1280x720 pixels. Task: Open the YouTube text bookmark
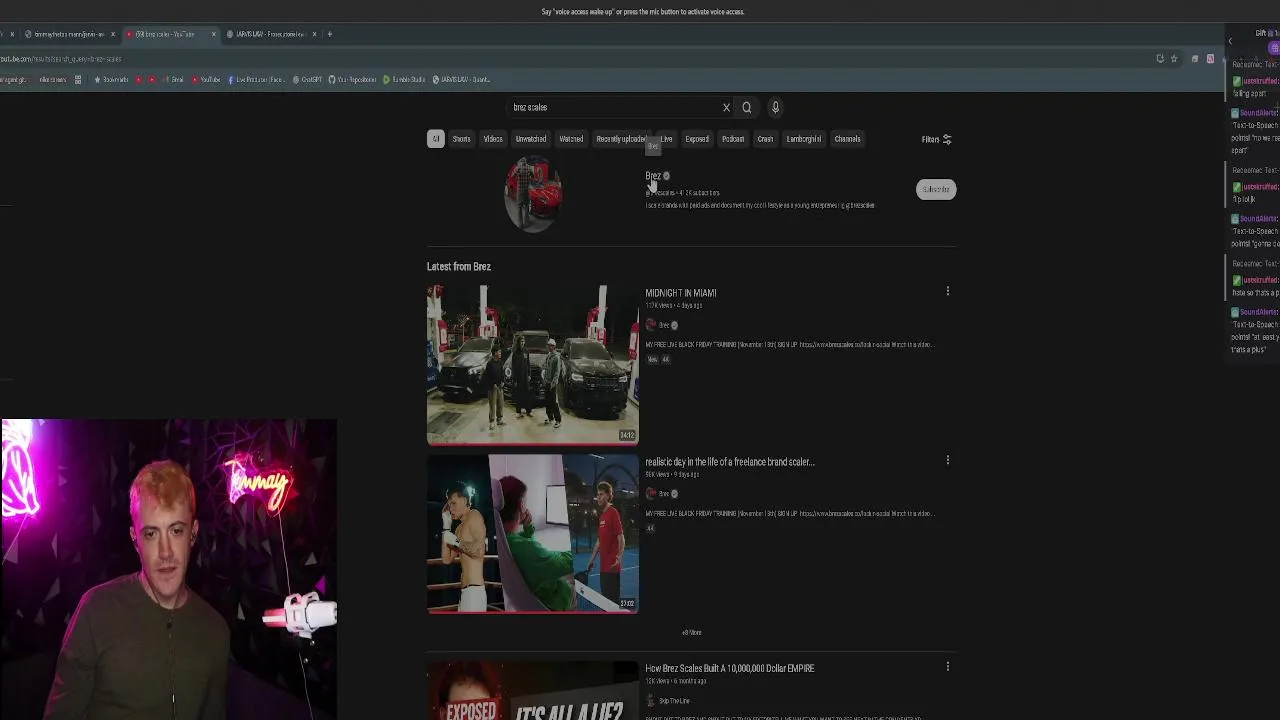coord(206,79)
